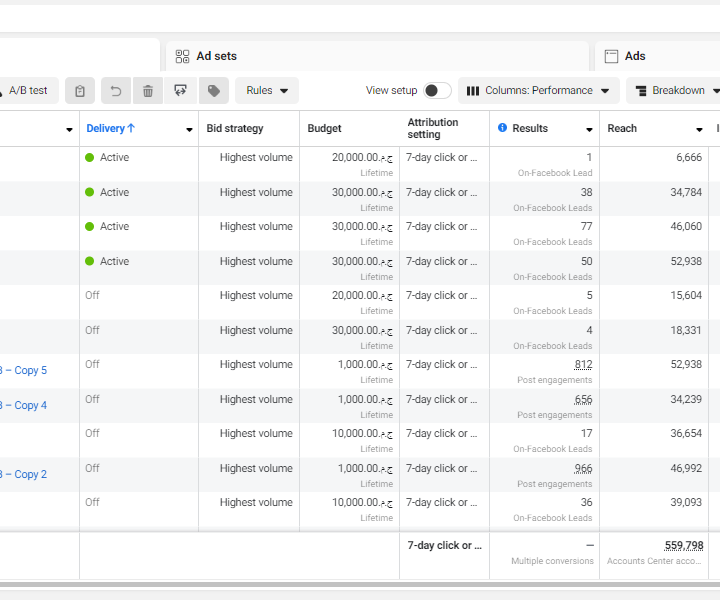Open the Reach column options arrow
This screenshot has height=600, width=720.
(699, 130)
